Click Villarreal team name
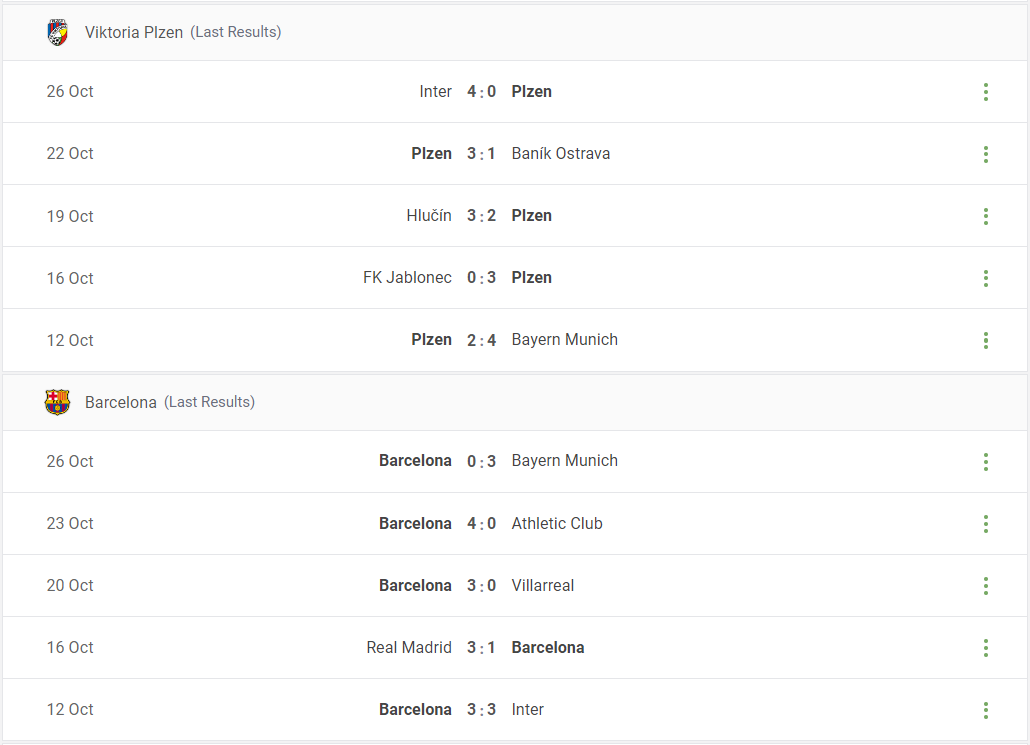Screen dimensions: 1030x745 543,585
